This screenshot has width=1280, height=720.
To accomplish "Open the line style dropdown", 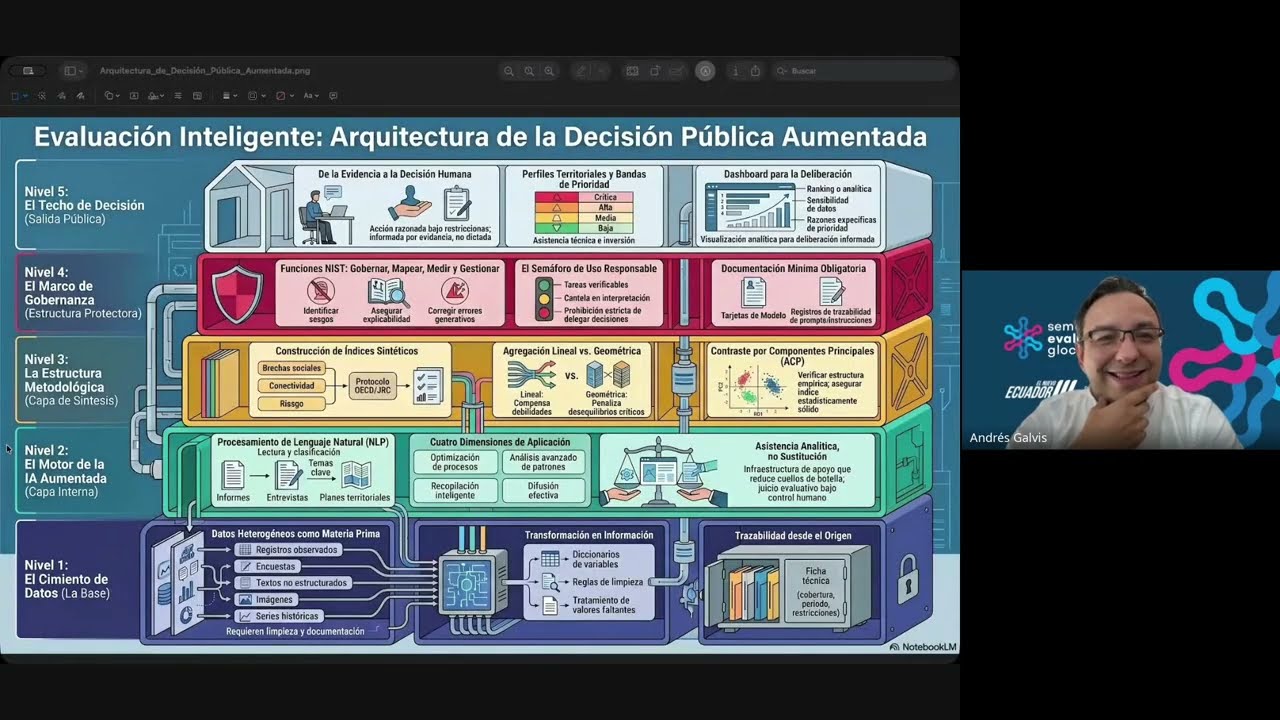I will [x=230, y=96].
